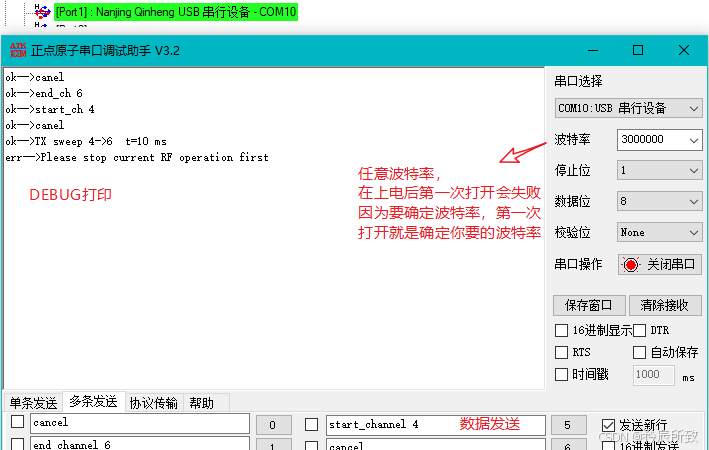Click send button number 0
The image size is (709, 450).
(x=273, y=425)
